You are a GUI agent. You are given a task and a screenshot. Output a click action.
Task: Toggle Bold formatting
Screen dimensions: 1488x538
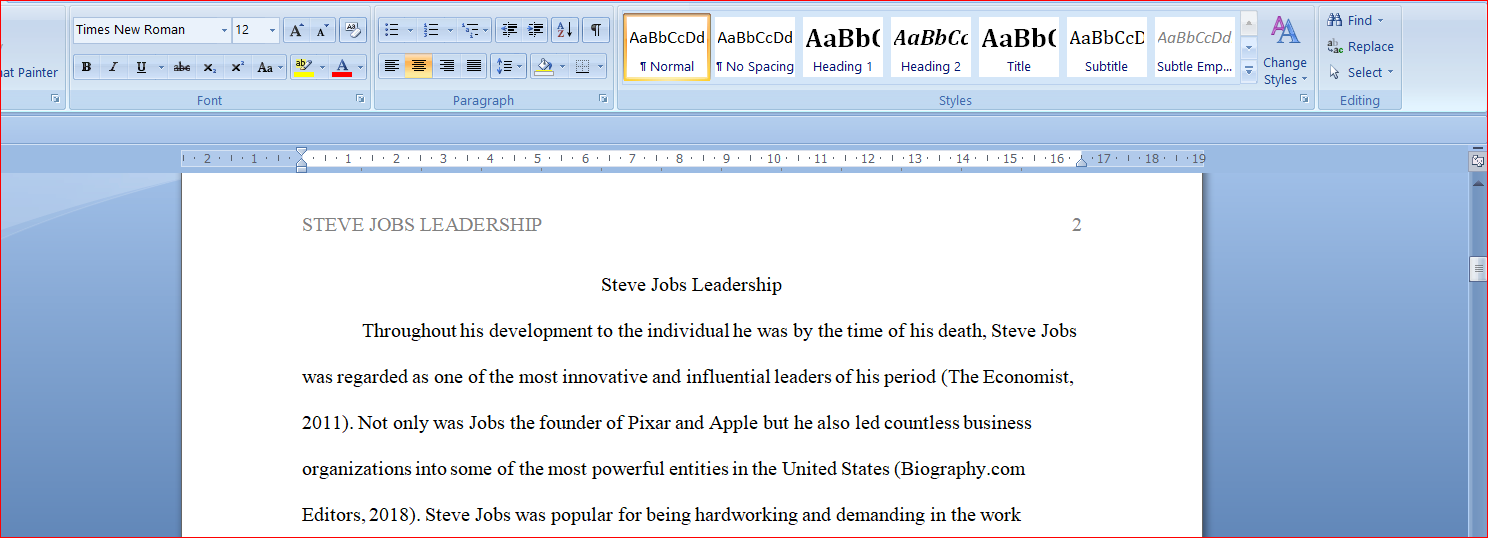[x=86, y=67]
